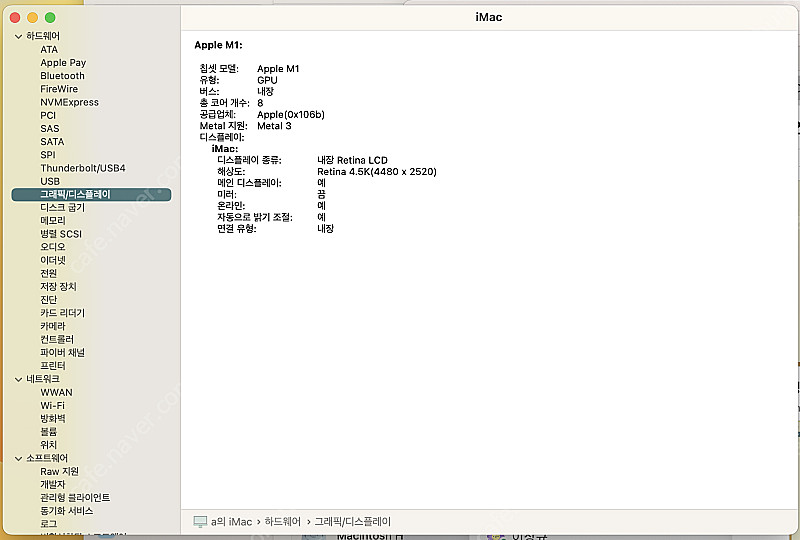The image size is (800, 540).
Task: Open 디스크 굽기 in the sidebar
Action: pos(62,208)
